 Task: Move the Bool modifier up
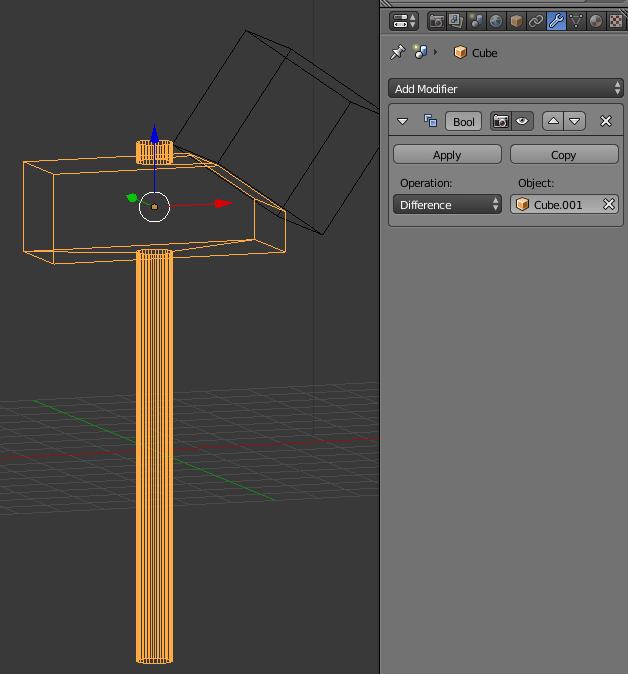pyautogui.click(x=553, y=121)
